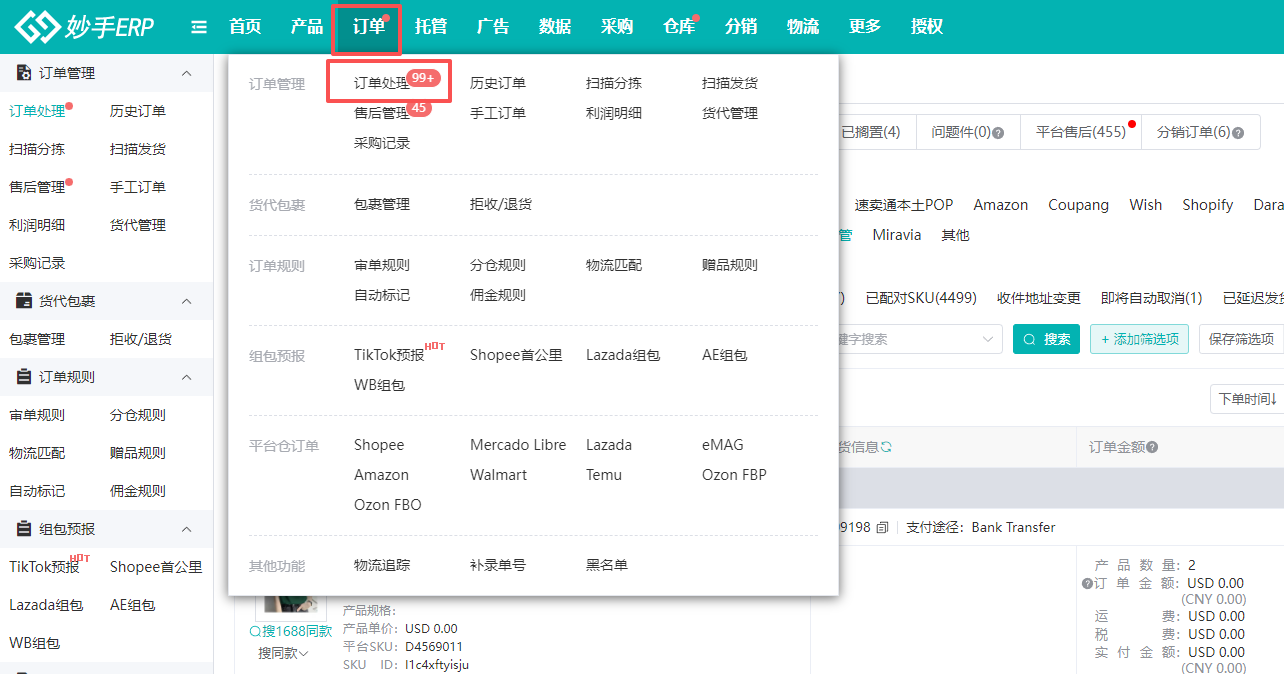1284x674 pixels.
Task: Collapse the 订单管理 section in the sidebar
Action: pyautogui.click(x=186, y=73)
